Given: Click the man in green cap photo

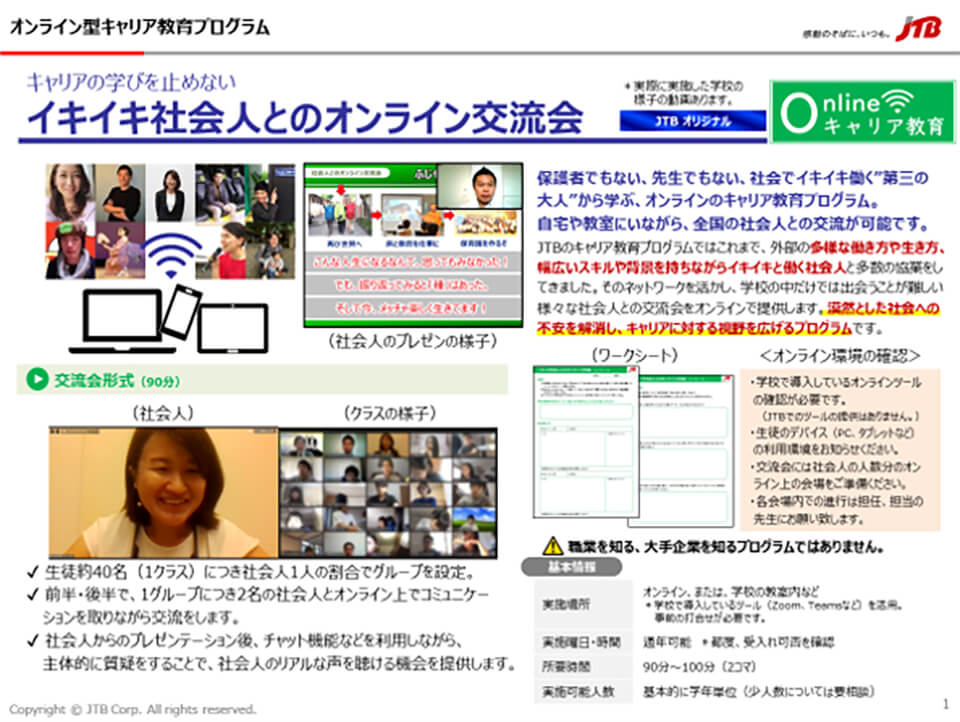Looking at the screenshot, I should click(x=70, y=250).
